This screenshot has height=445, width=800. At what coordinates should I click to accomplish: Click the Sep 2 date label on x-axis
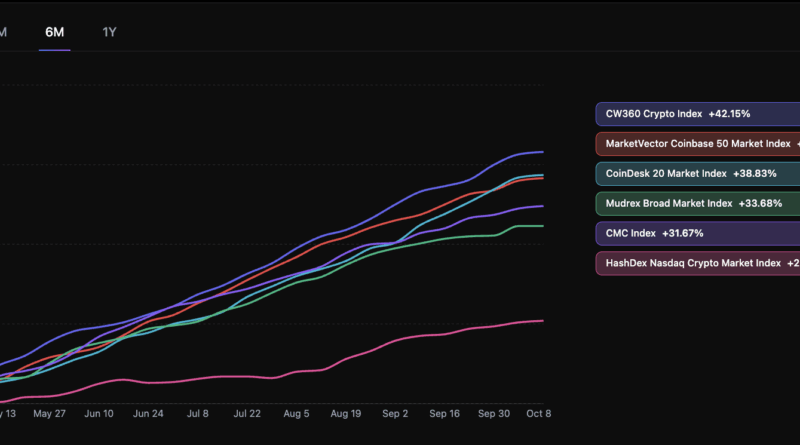395,413
